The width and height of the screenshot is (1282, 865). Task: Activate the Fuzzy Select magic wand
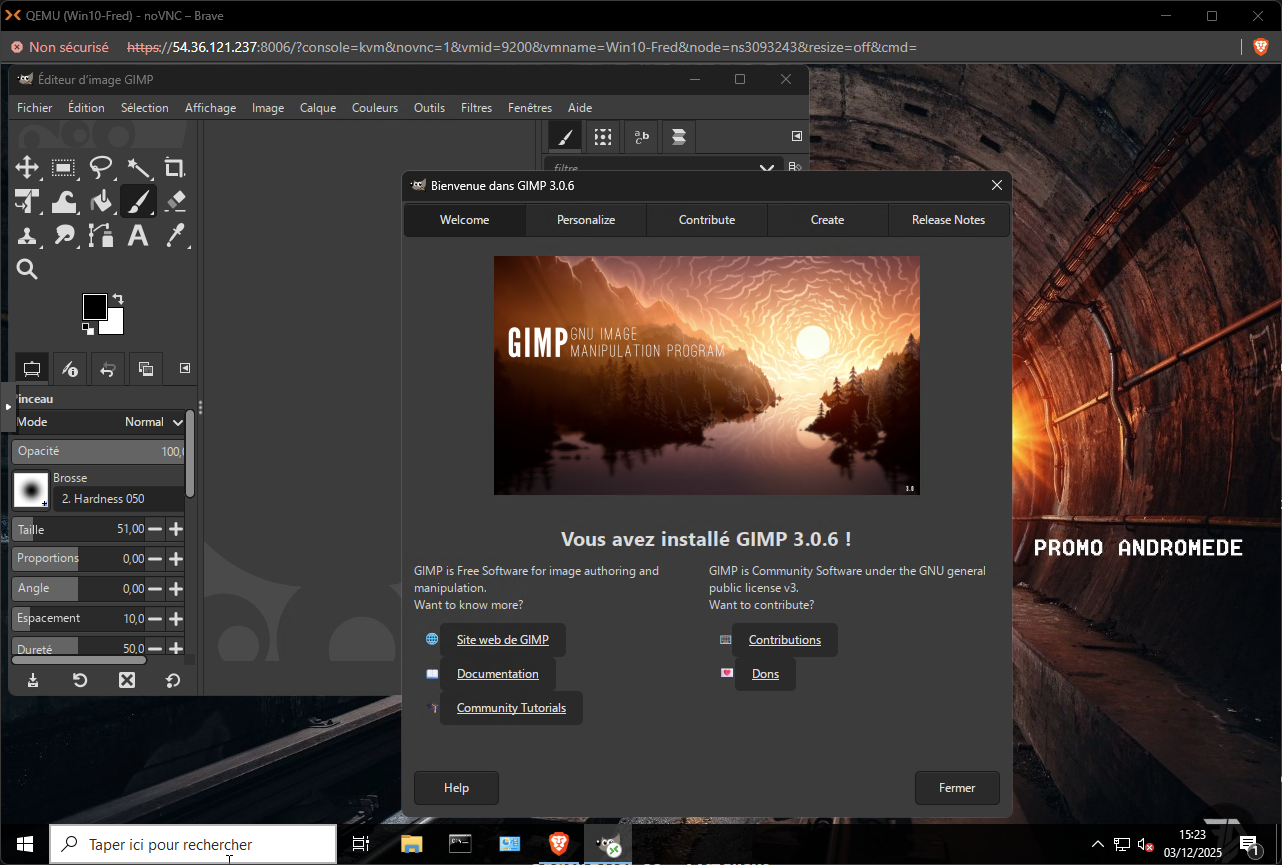138,168
